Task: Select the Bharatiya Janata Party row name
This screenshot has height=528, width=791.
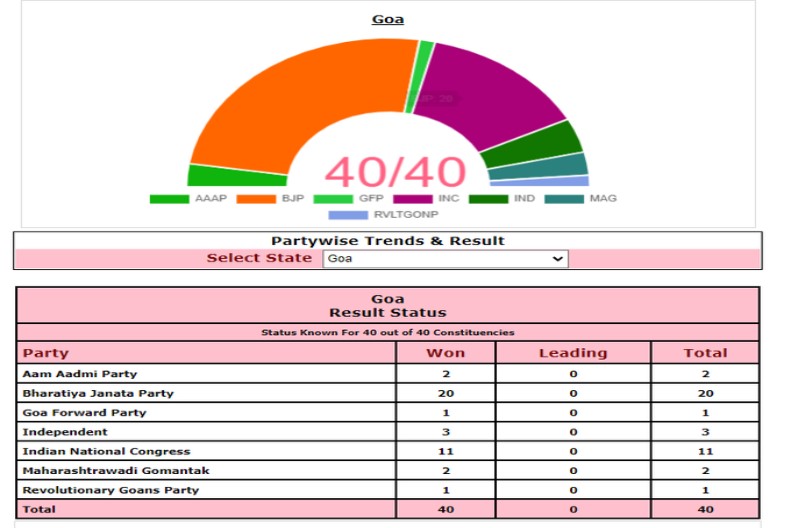Action: tap(98, 393)
